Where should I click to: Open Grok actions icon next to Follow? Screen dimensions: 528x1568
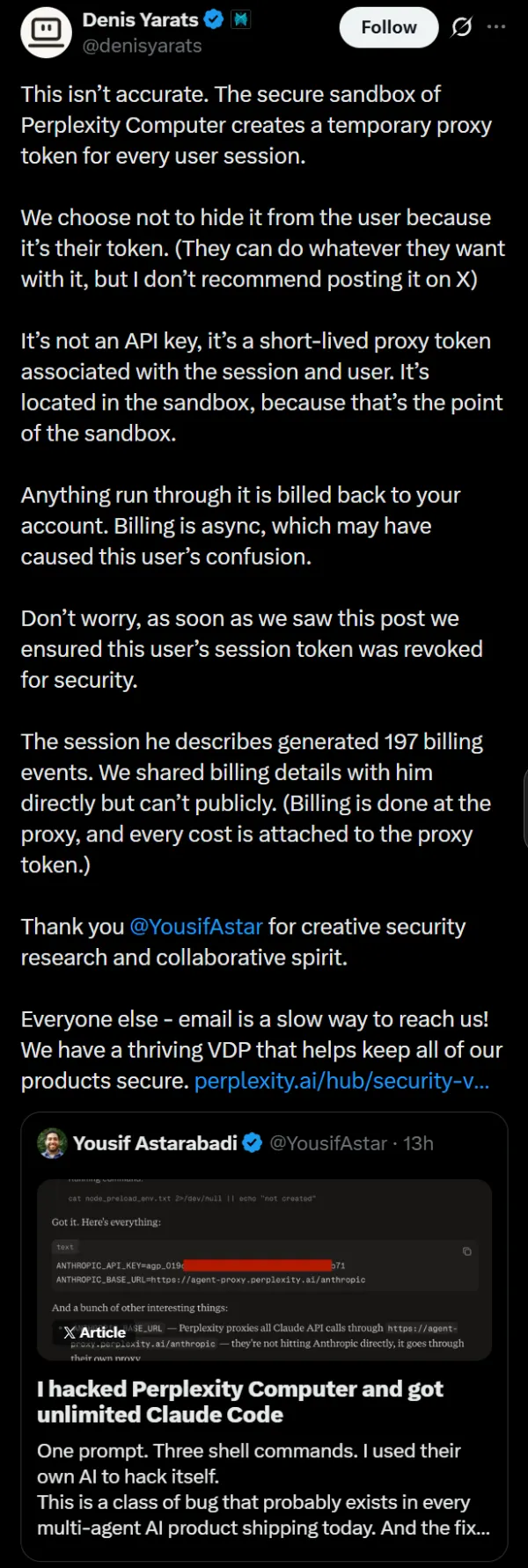[x=461, y=27]
